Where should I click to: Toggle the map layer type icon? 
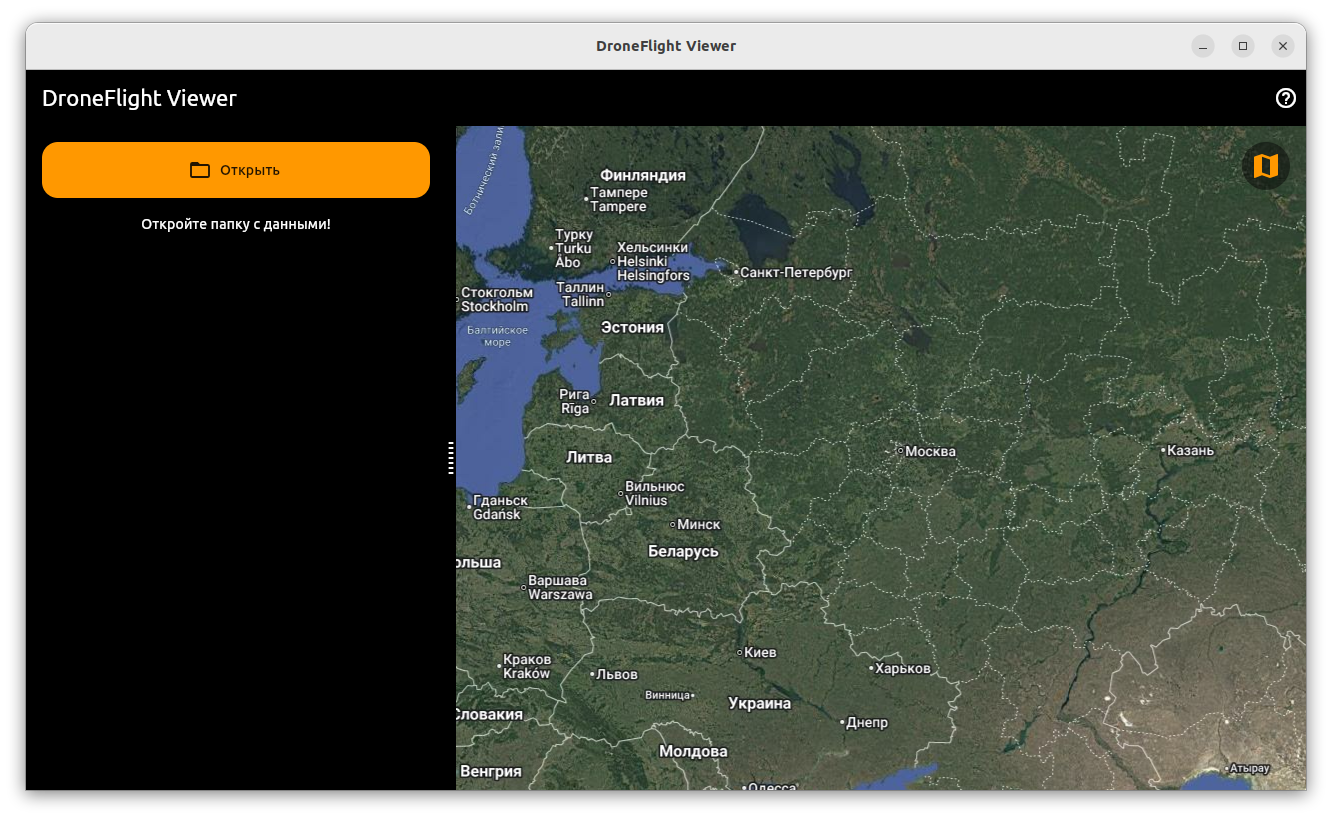1266,166
